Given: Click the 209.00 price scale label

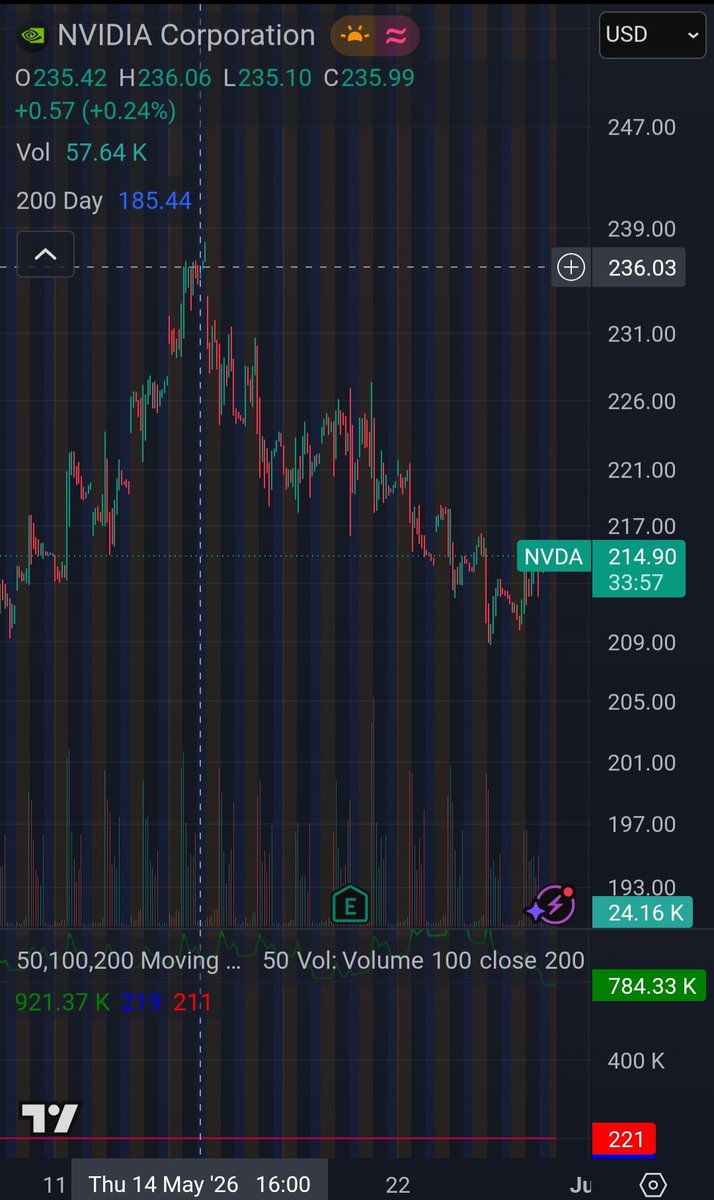Looking at the screenshot, I should tap(641, 642).
